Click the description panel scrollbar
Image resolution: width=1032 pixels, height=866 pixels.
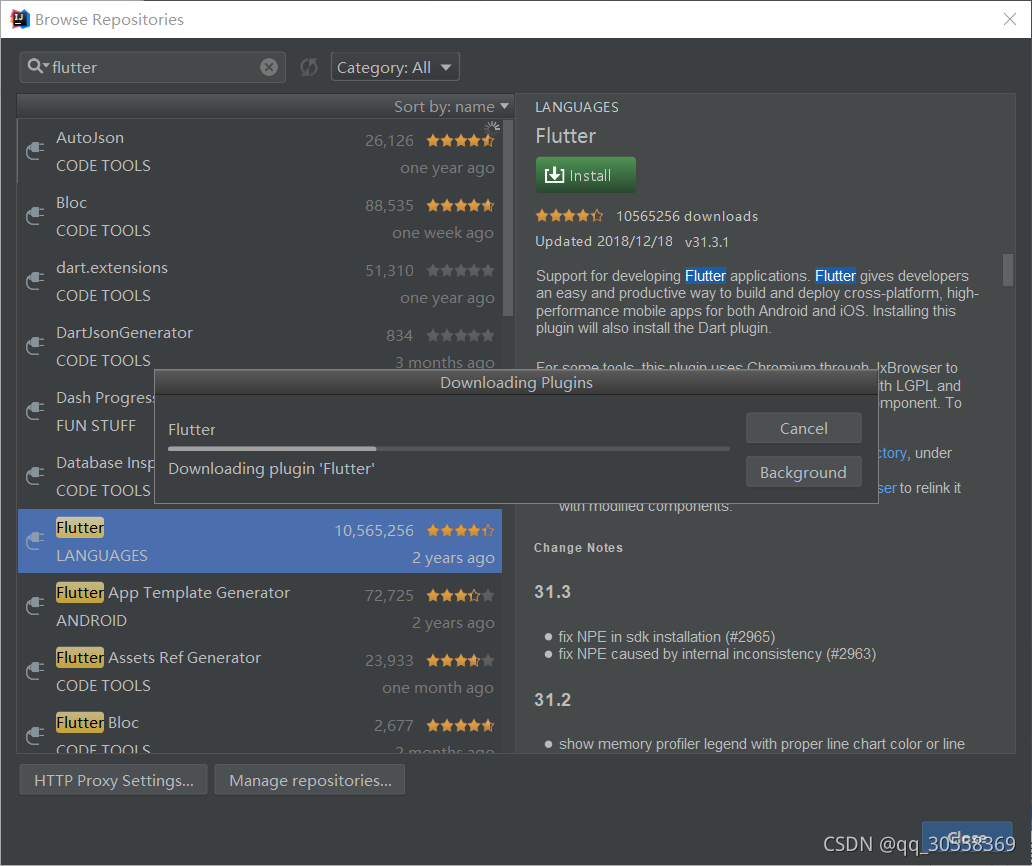tap(1008, 270)
